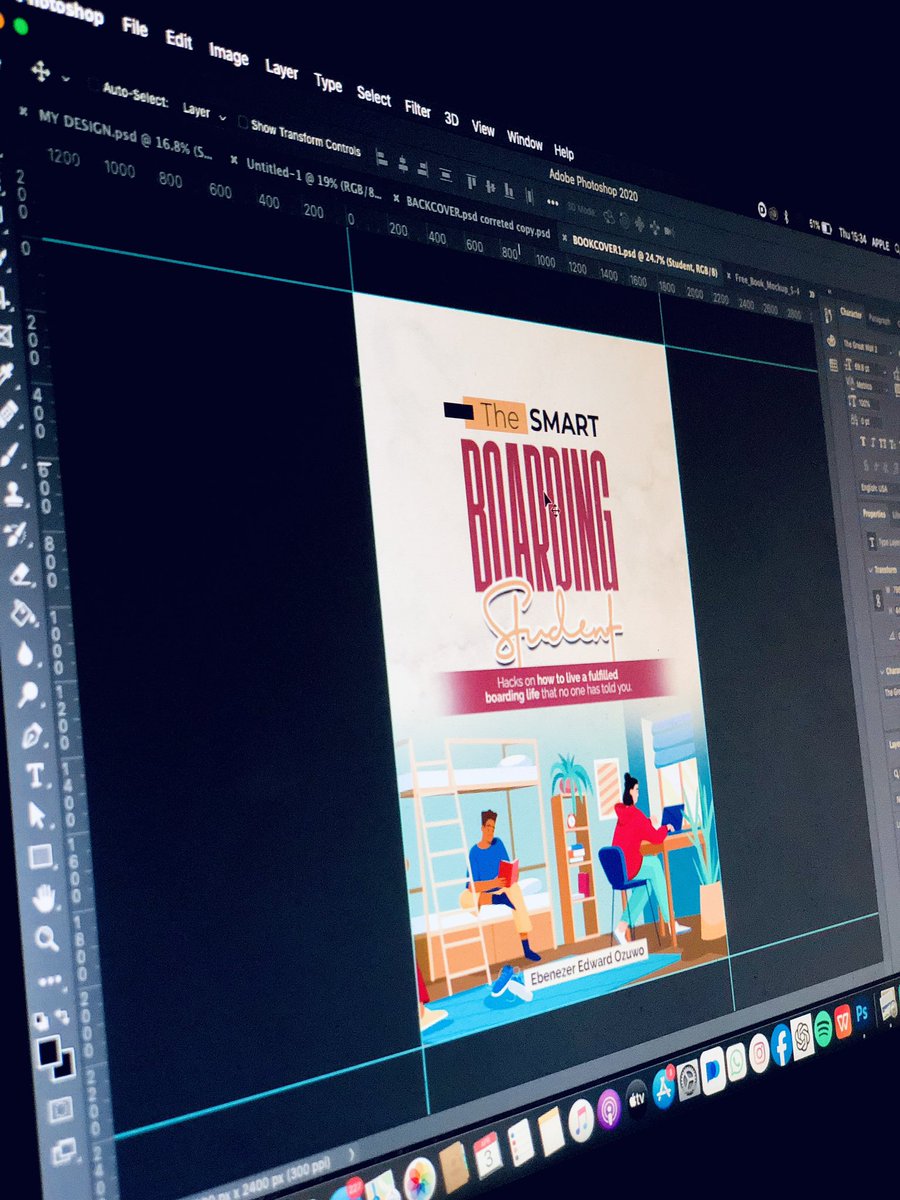This screenshot has height=1200, width=900.
Task: Open Facebook from the Dock
Action: (781, 1044)
